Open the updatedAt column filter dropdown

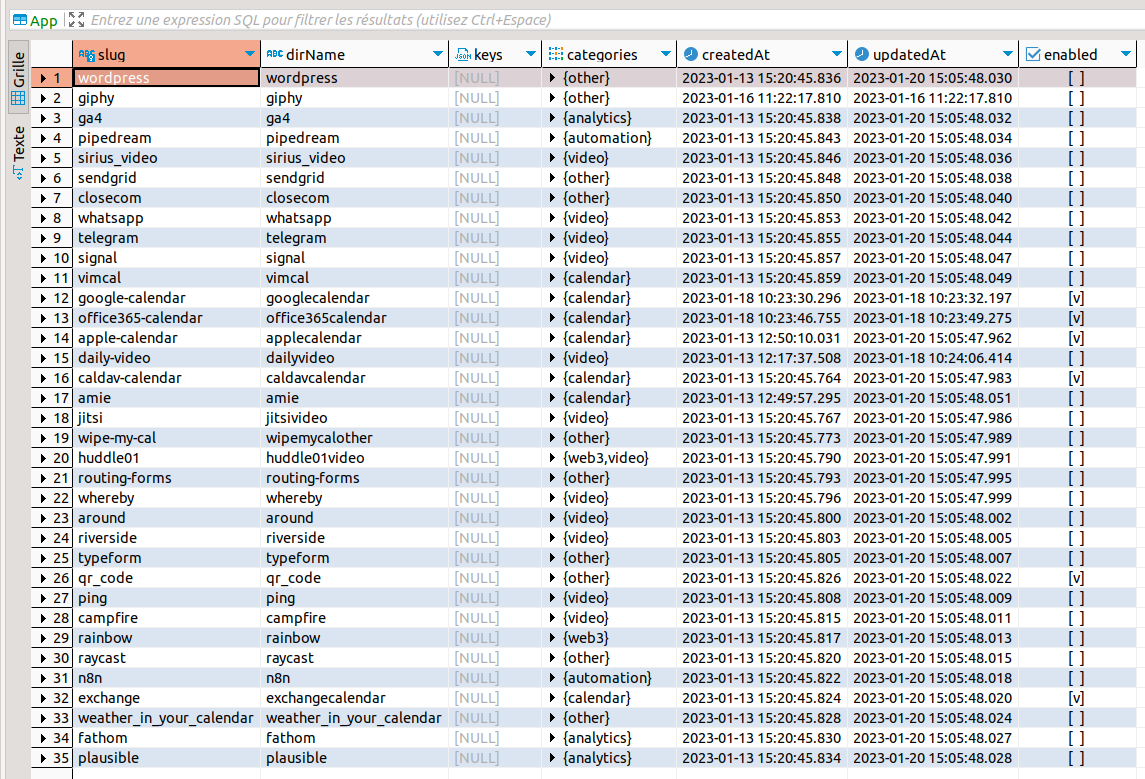coord(1008,54)
